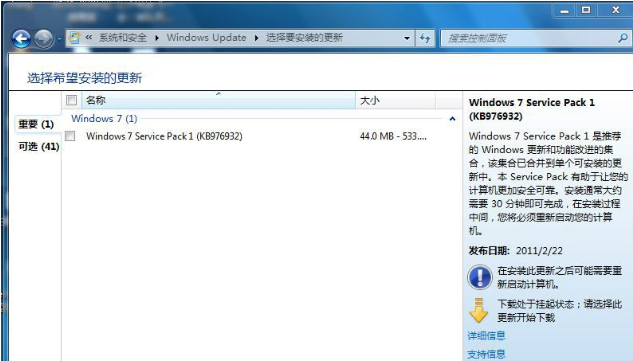Open recent pages dropdown beside Forward arrow

[59, 39]
